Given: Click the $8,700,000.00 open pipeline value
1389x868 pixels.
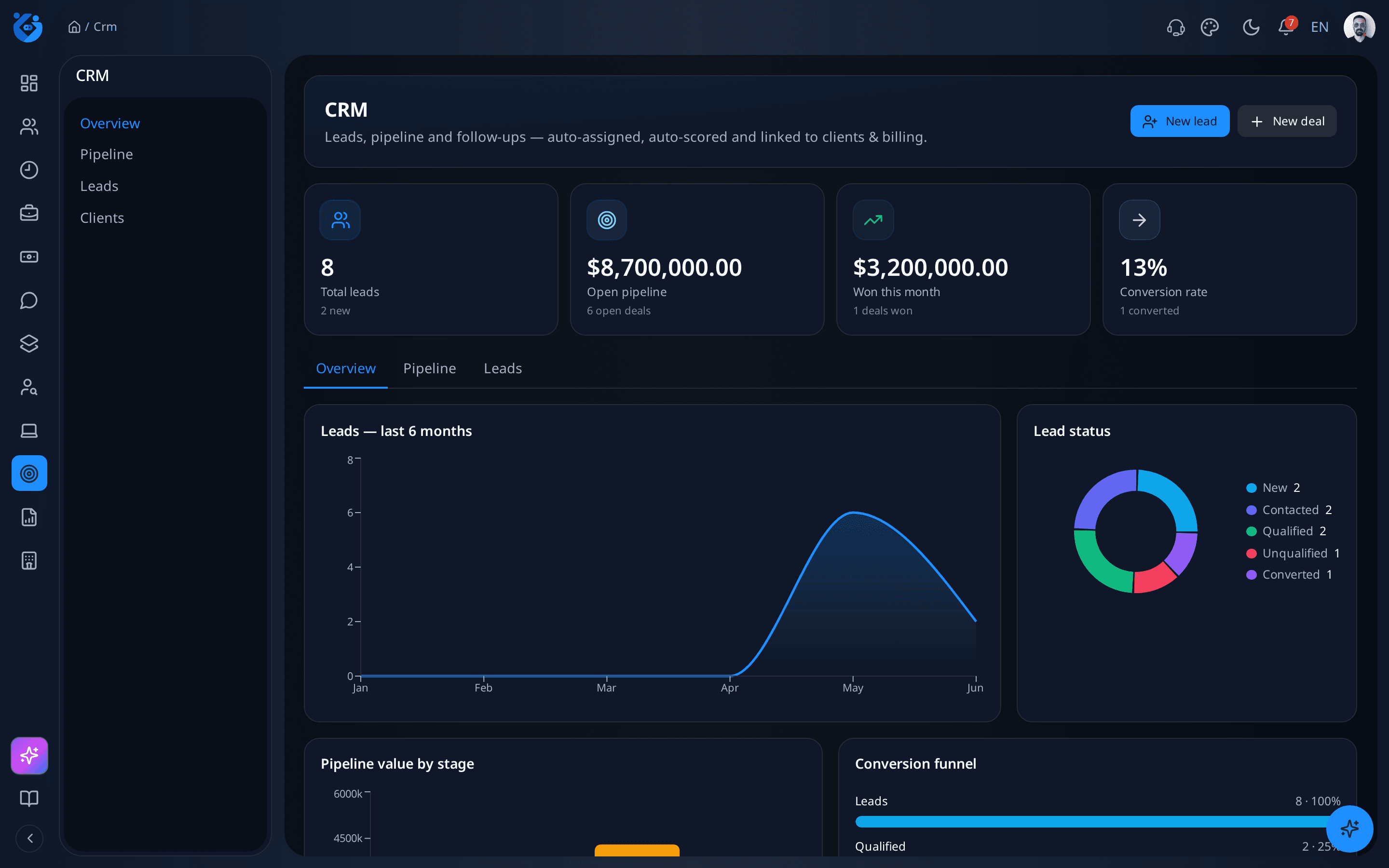Looking at the screenshot, I should 664,268.
